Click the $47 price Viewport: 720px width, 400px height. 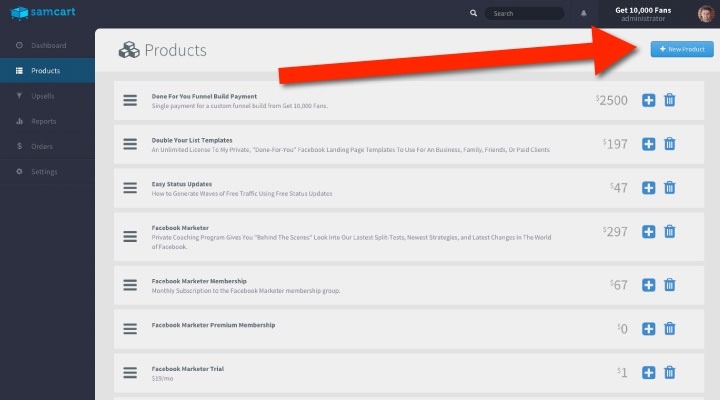[x=619, y=188]
